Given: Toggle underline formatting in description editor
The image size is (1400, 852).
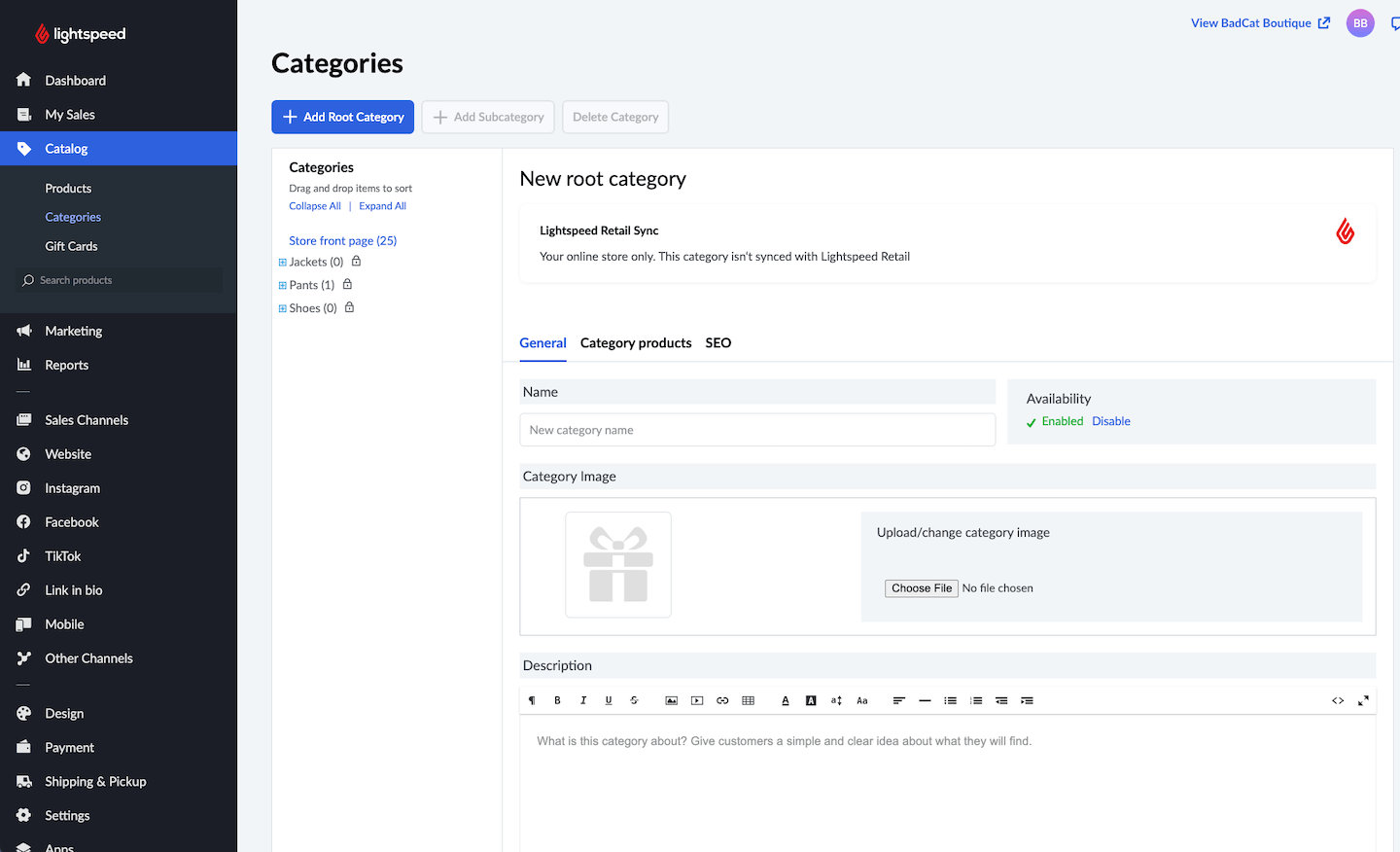Looking at the screenshot, I should click(x=609, y=700).
